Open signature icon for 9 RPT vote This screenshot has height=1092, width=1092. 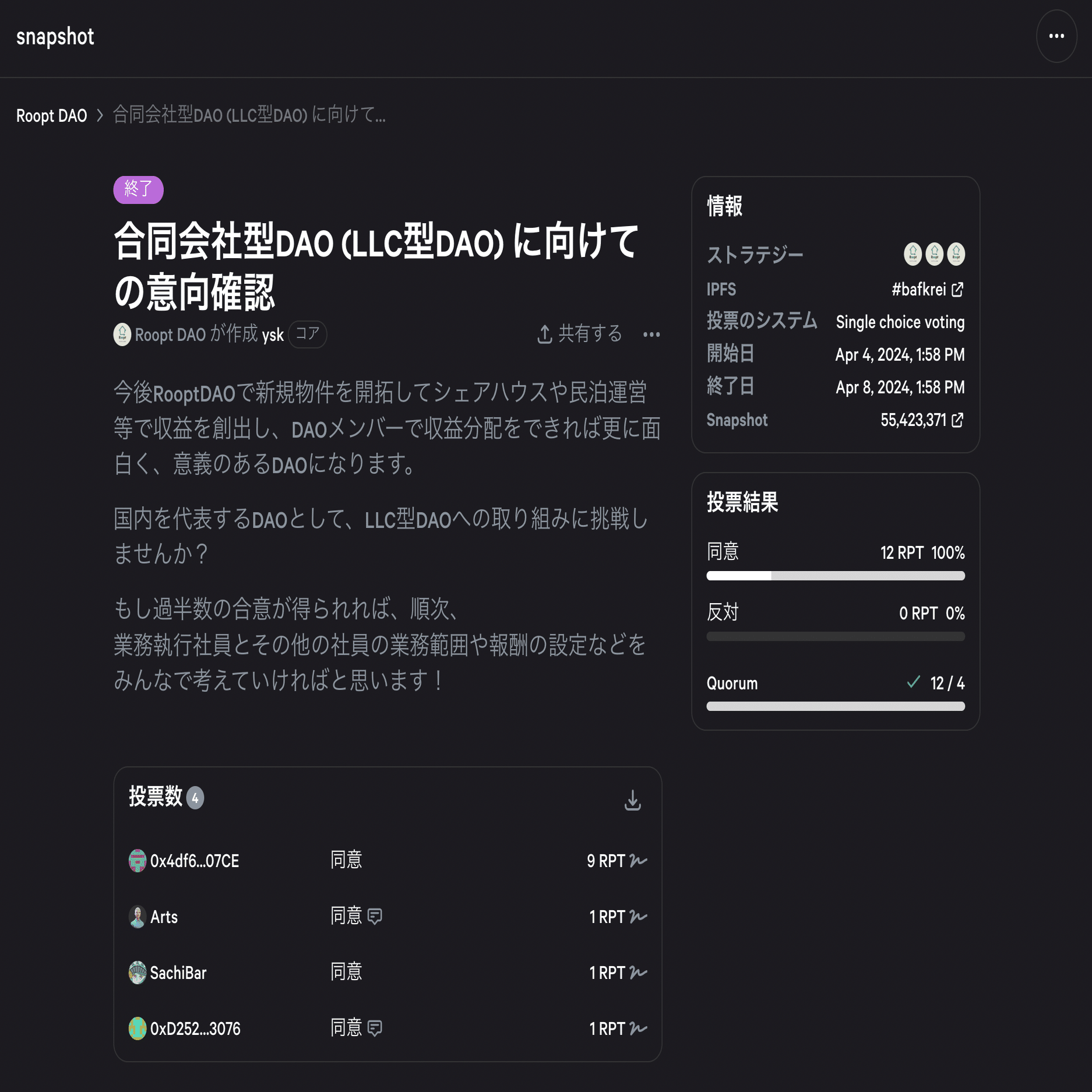(x=638, y=861)
